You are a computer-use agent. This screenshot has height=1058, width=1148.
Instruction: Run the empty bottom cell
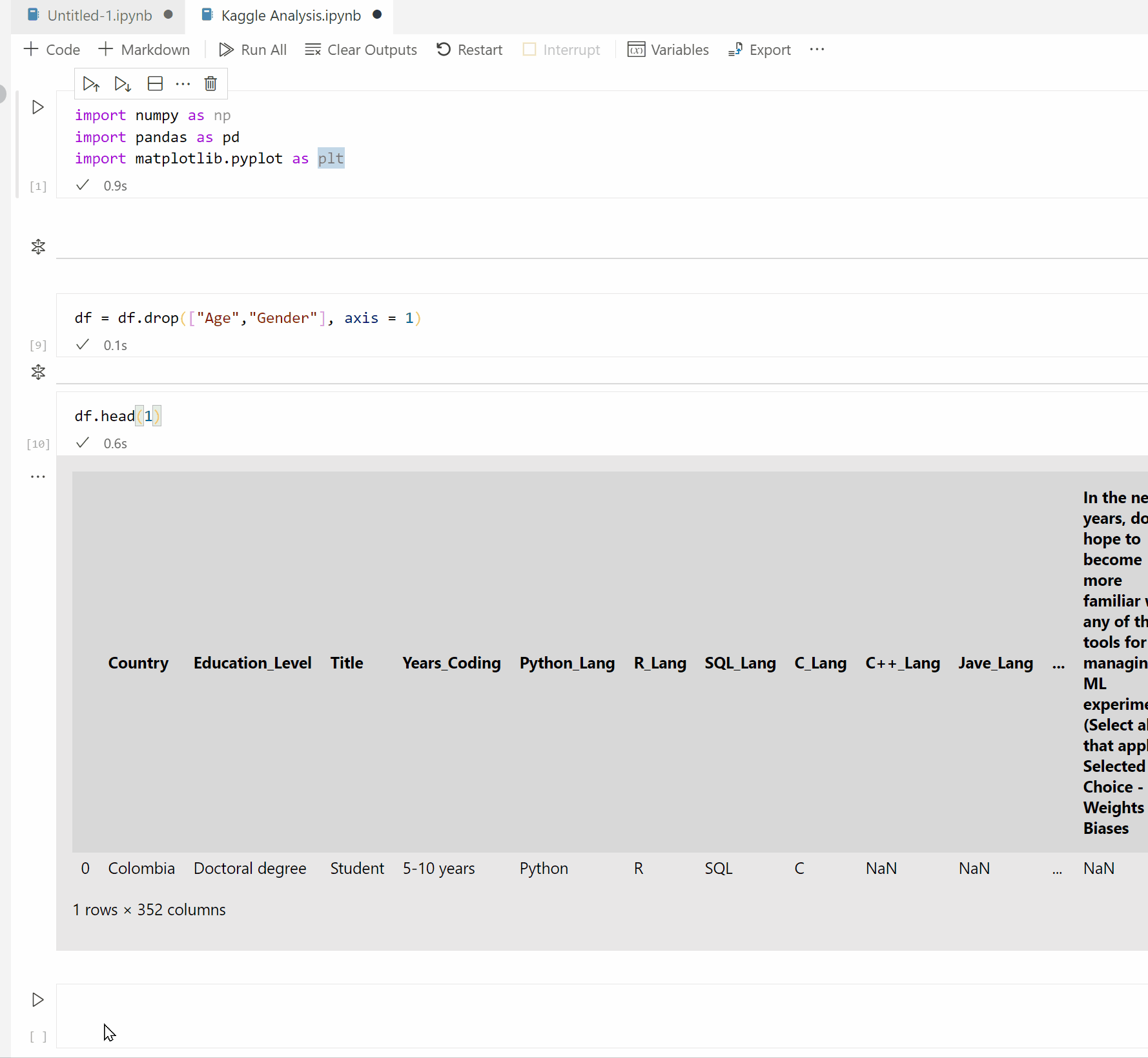click(x=37, y=1000)
